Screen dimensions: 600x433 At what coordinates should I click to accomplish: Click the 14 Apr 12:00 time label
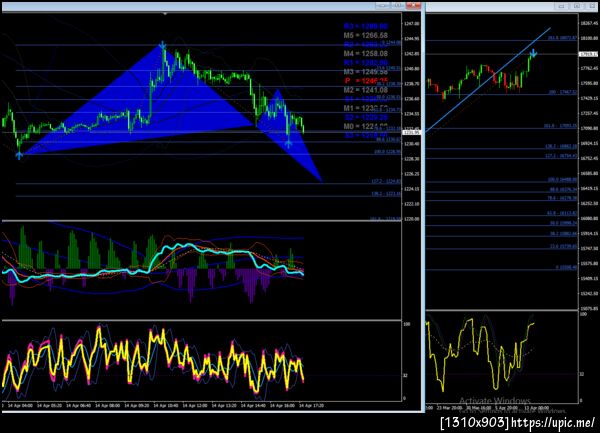195,405
